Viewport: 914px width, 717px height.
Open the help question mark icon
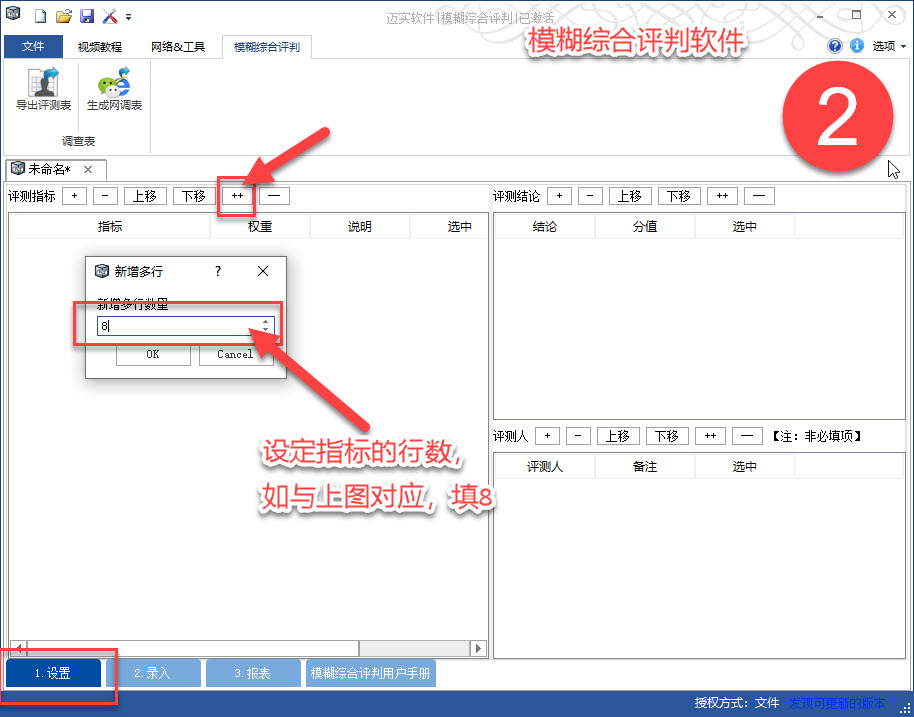click(x=835, y=45)
